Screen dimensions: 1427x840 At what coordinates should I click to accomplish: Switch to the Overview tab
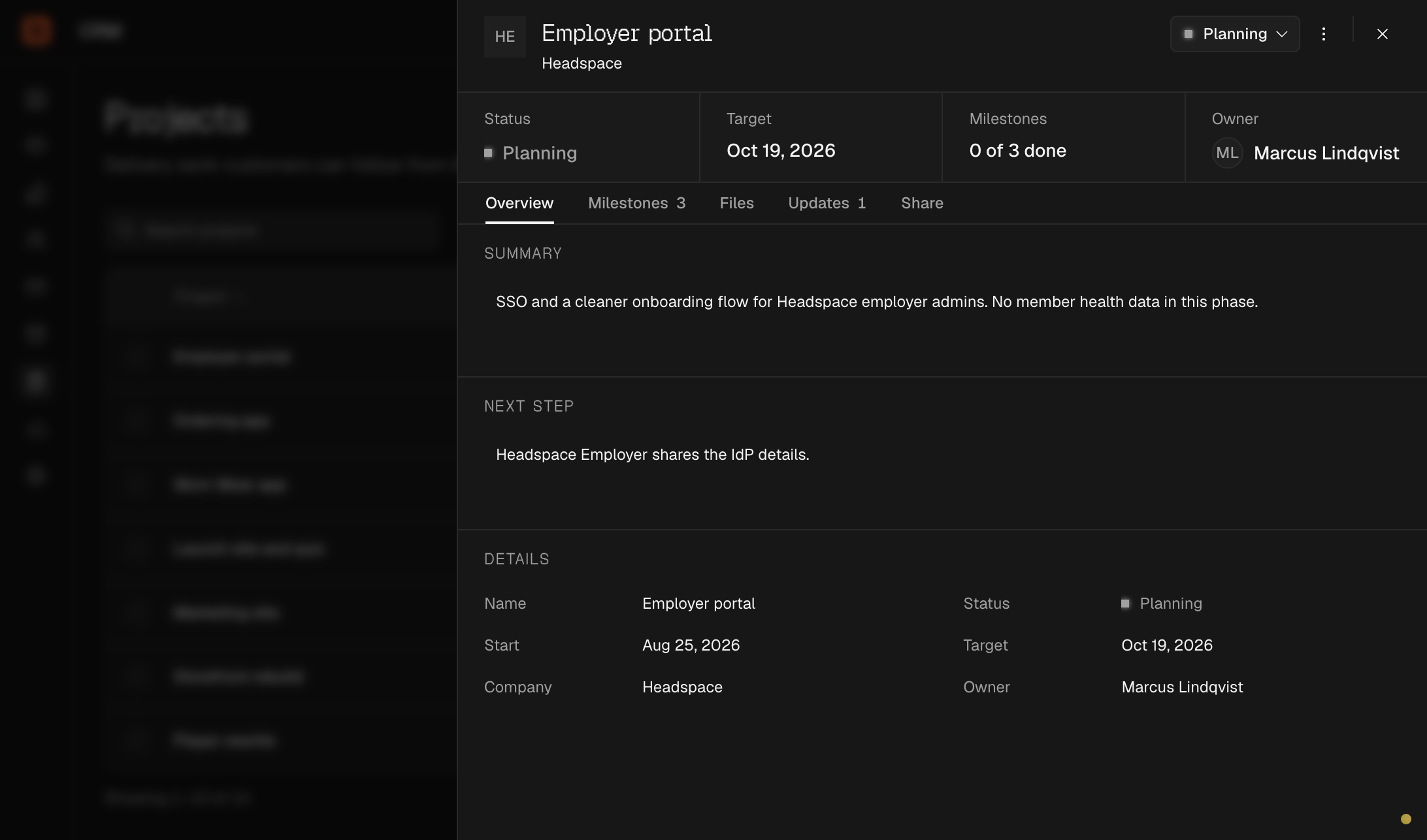tap(519, 203)
